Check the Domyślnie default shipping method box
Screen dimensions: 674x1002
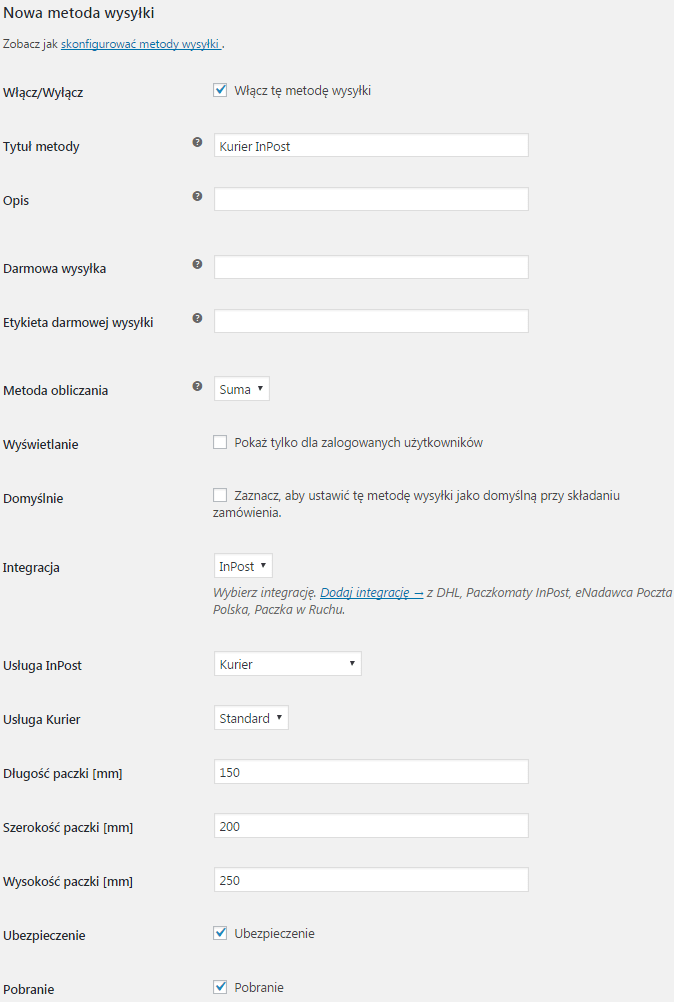pos(220,495)
